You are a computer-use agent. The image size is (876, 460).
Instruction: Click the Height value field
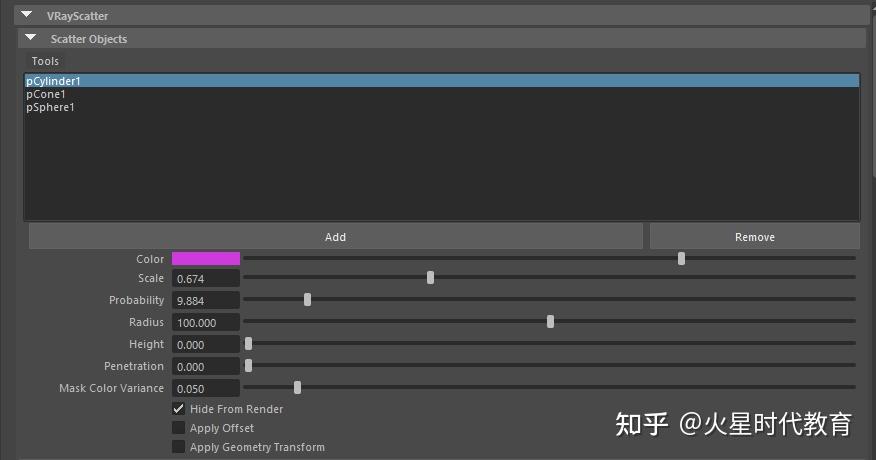[x=206, y=344]
